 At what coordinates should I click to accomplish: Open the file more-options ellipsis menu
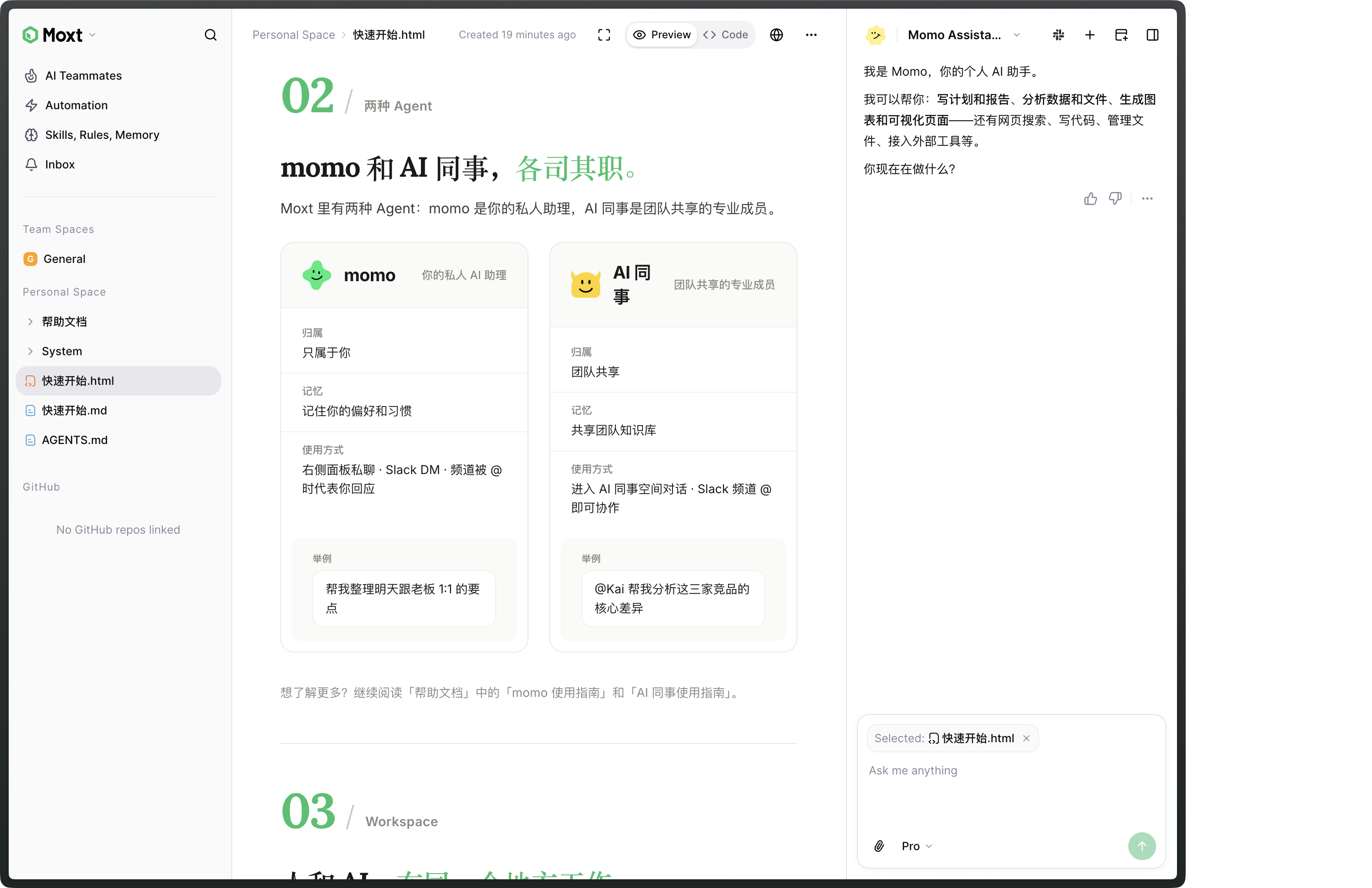point(810,35)
